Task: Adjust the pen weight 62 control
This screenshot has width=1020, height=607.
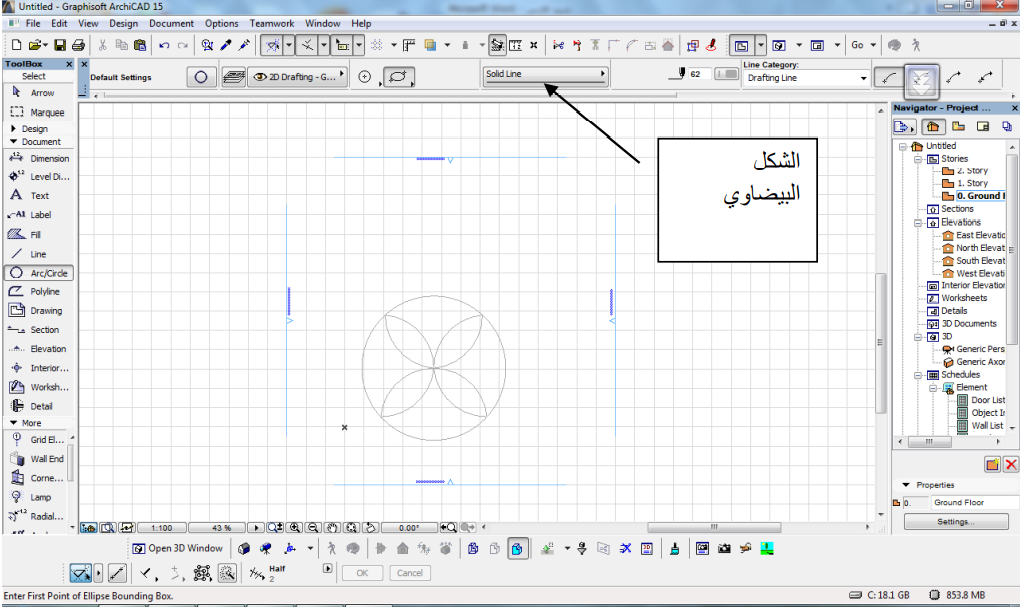Action: [x=699, y=74]
